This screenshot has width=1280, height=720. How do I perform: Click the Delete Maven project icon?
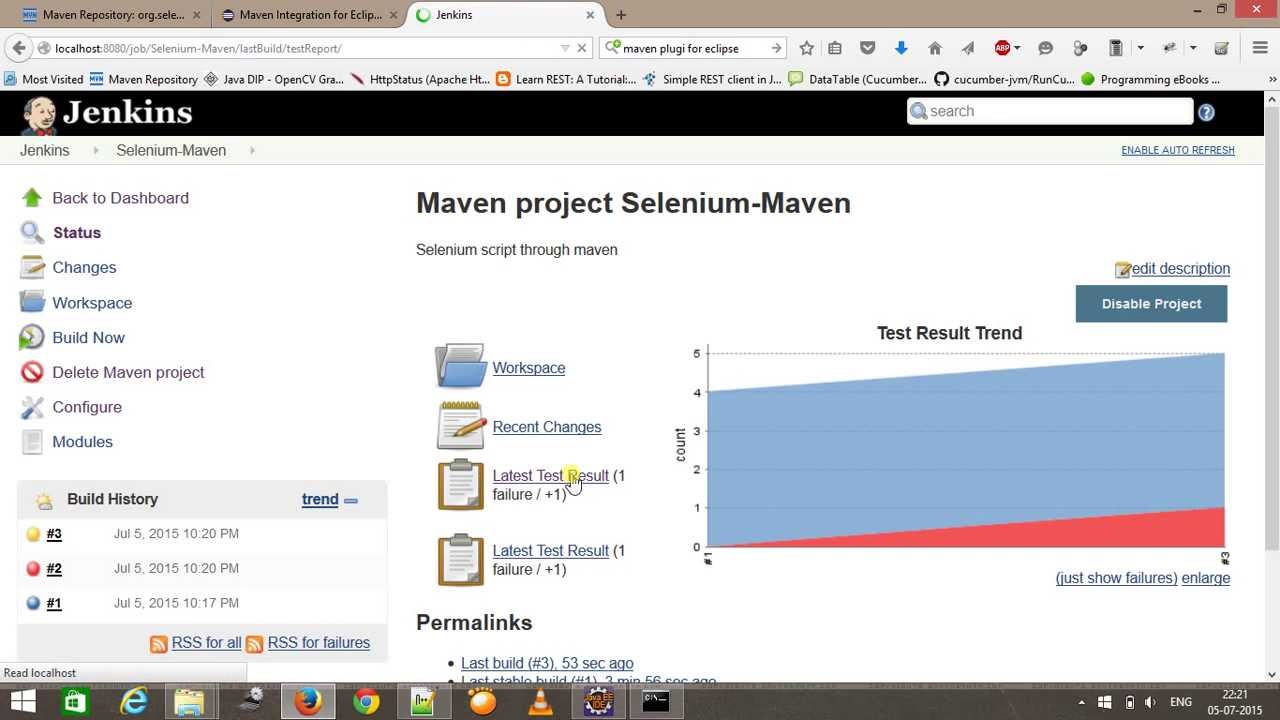[32, 372]
